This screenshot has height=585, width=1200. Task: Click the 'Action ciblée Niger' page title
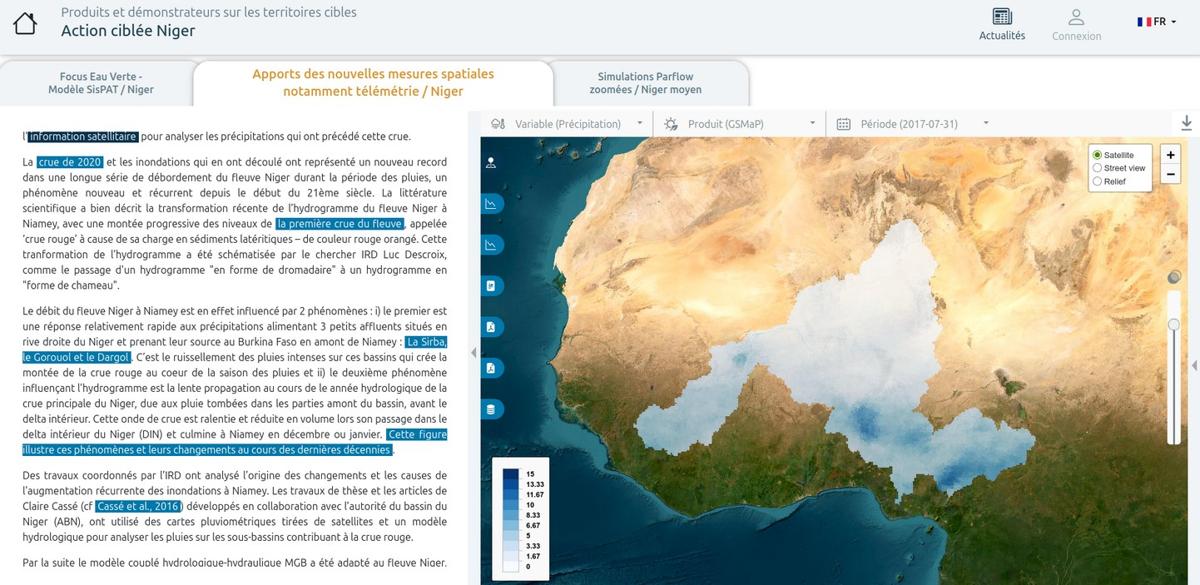[x=128, y=31]
